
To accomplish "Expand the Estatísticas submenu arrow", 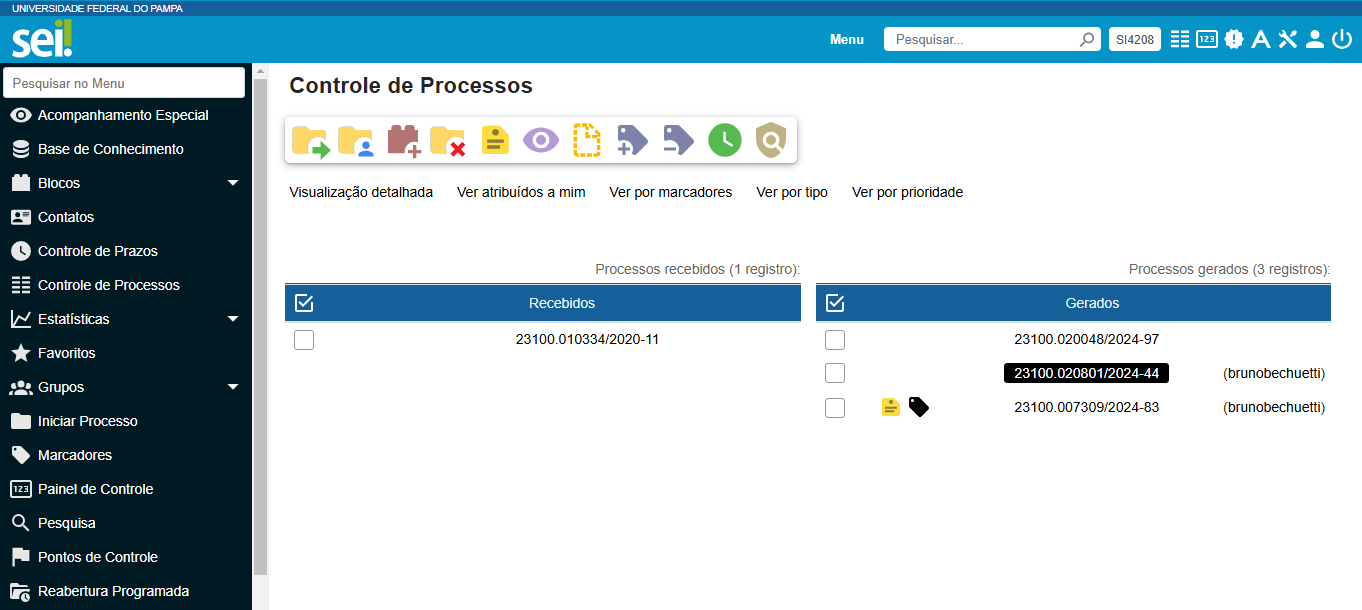I will 233,319.
